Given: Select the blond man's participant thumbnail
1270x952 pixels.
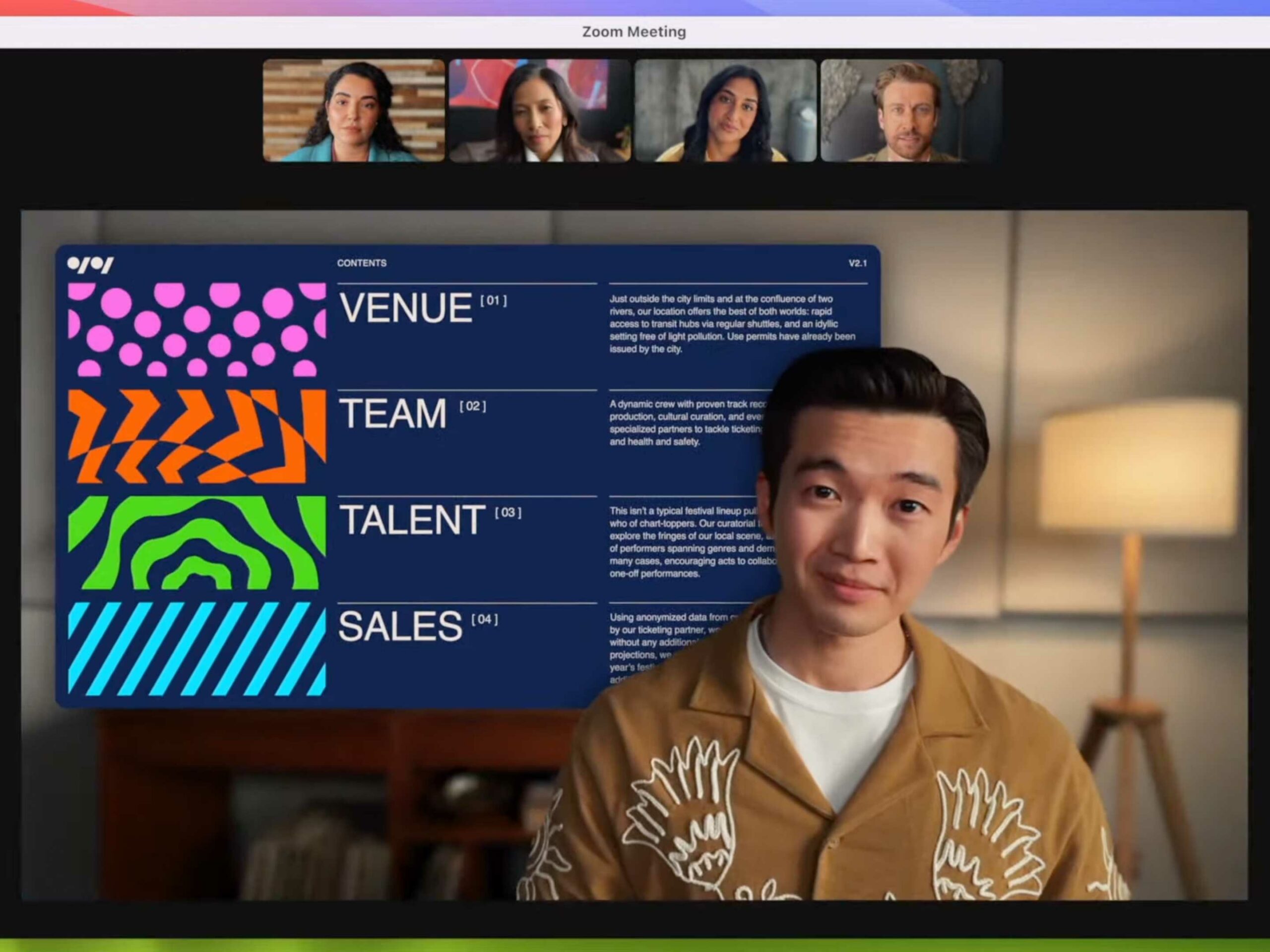Looking at the screenshot, I should pyautogui.click(x=911, y=110).
